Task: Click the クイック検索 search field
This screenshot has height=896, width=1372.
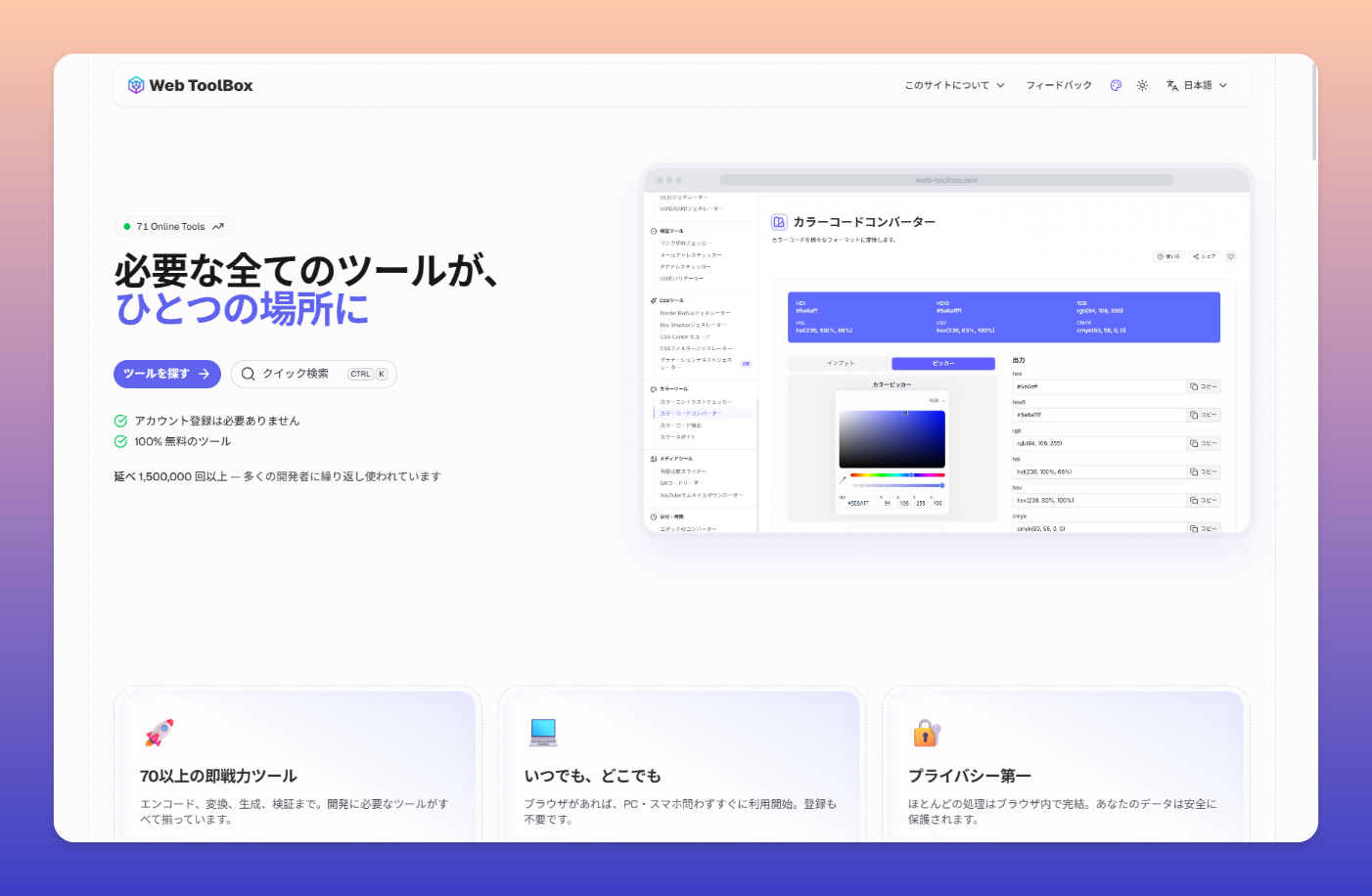Action: pyautogui.click(x=303, y=374)
